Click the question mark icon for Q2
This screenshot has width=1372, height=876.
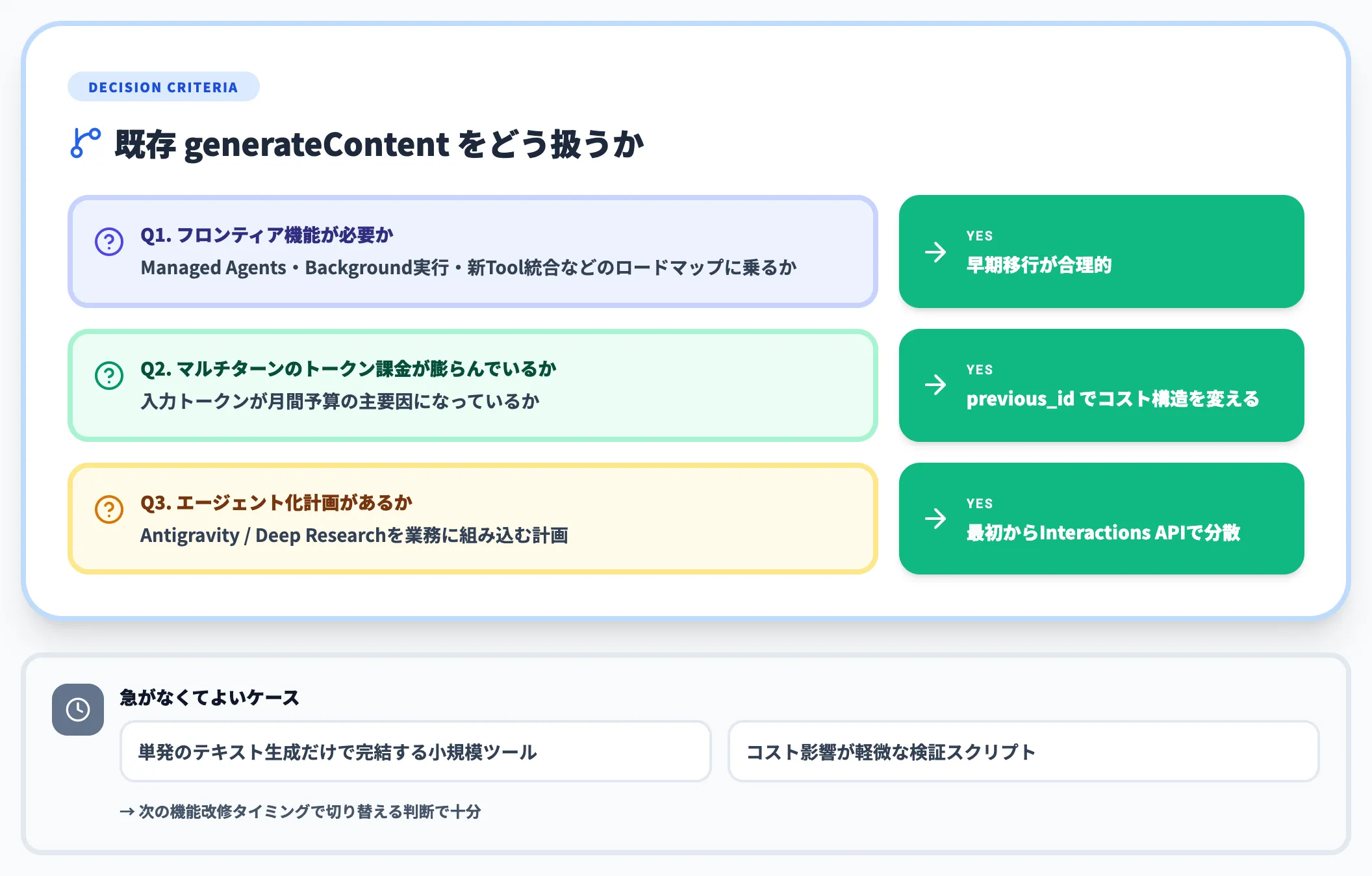coord(109,376)
